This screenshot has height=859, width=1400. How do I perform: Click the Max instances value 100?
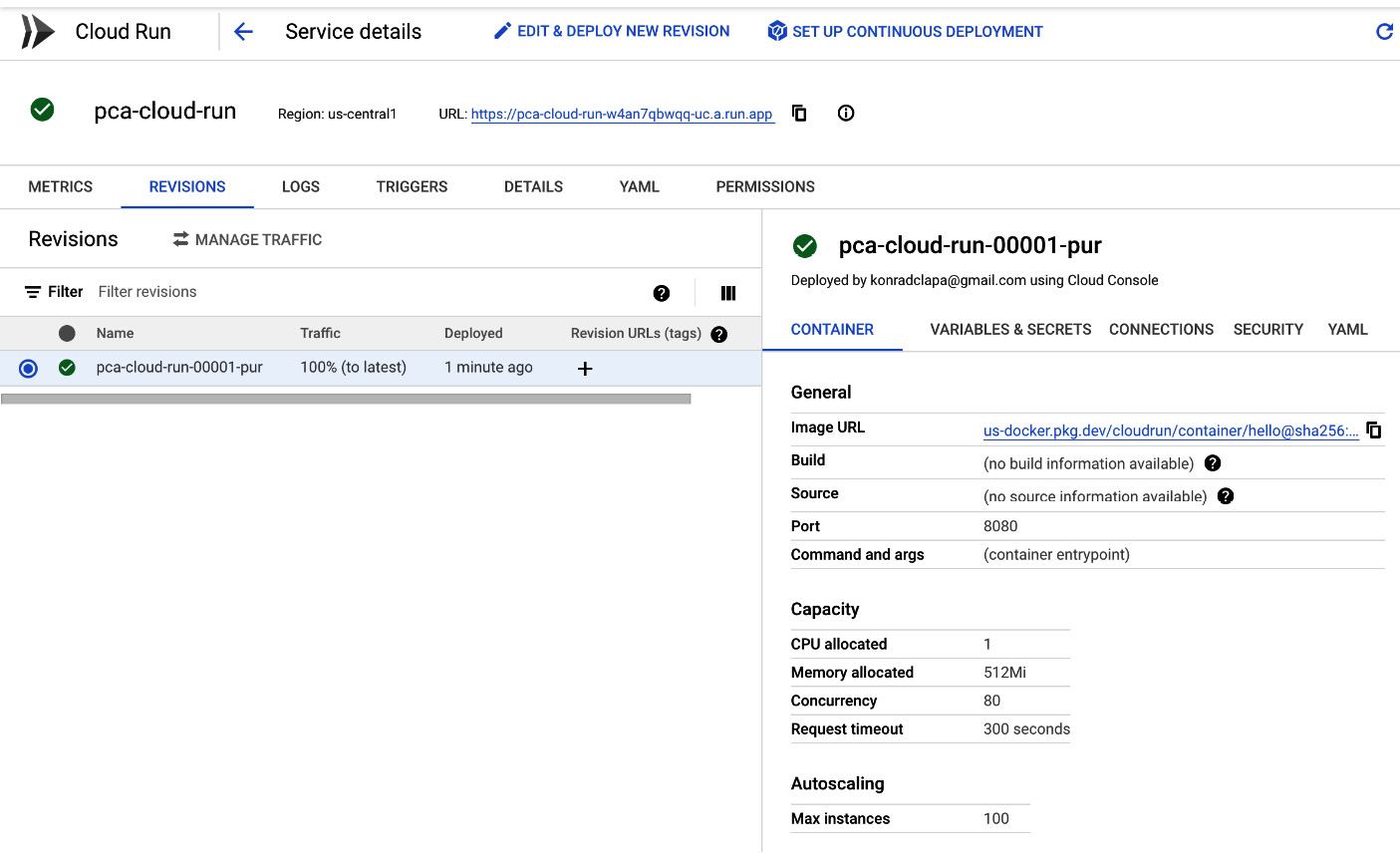pos(995,819)
